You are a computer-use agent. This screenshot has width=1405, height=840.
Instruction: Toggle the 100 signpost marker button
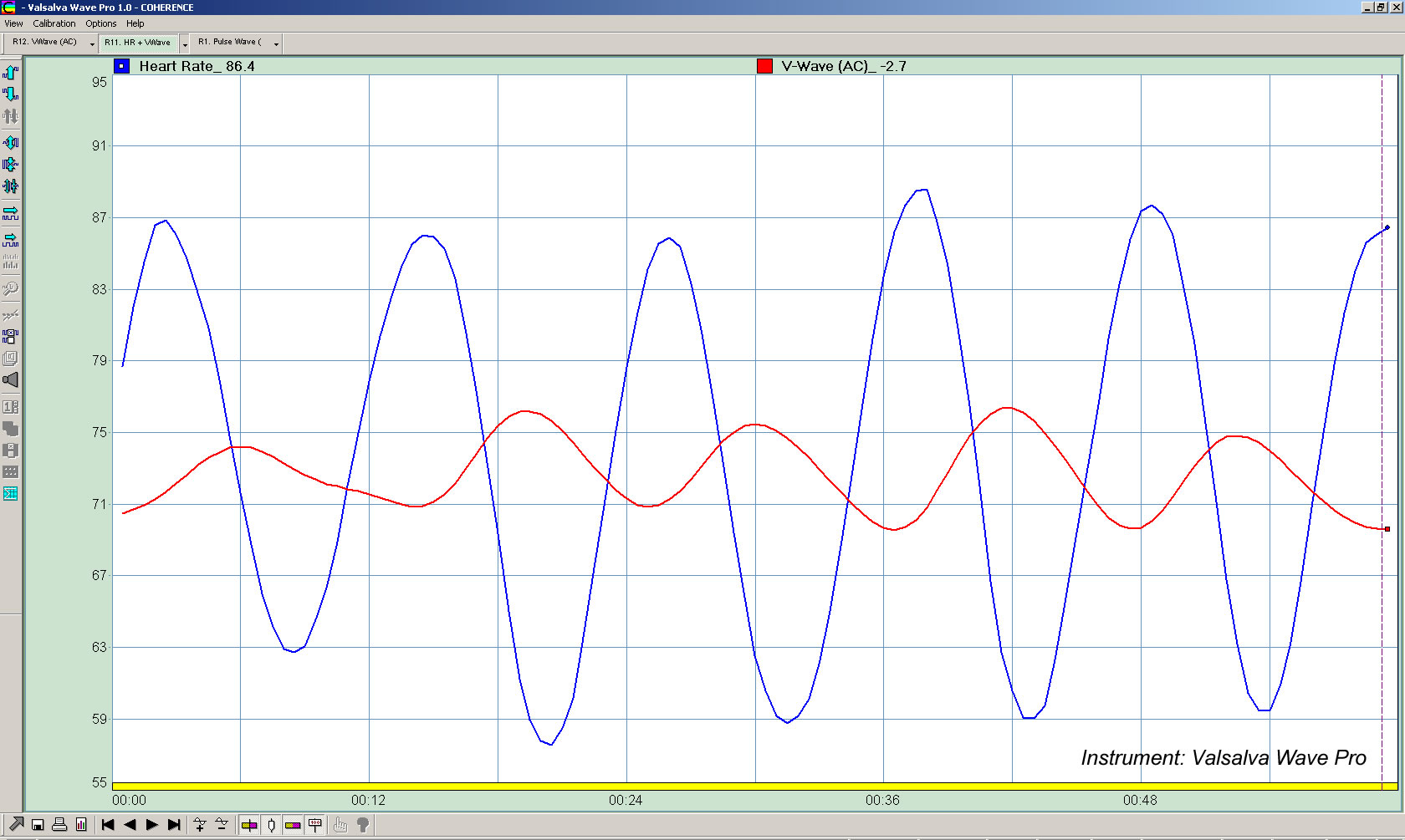pyautogui.click(x=315, y=825)
